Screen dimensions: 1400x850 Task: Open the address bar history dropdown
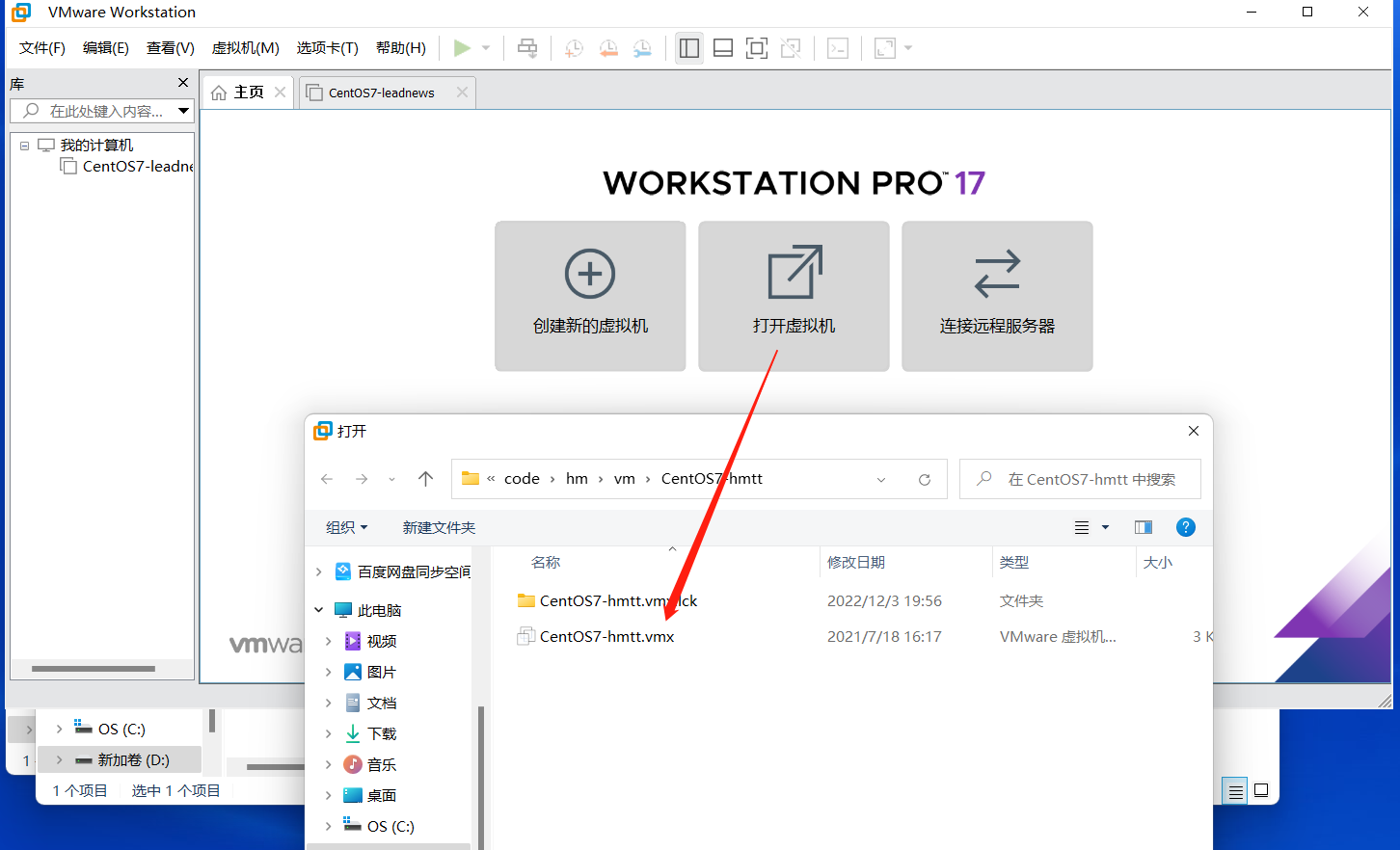pyautogui.click(x=881, y=479)
